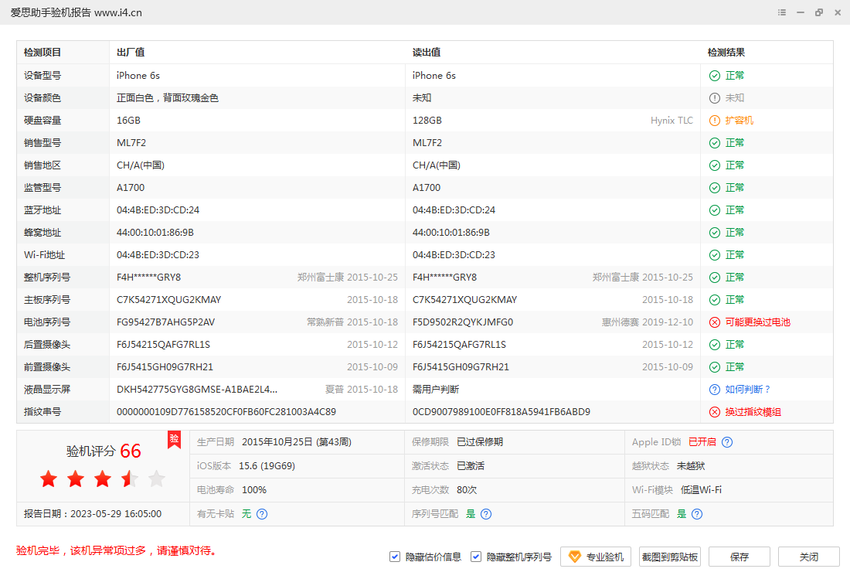Screen dimensions: 850x579
Task: Click the 换过指纹模组 result text
Action: point(753,412)
